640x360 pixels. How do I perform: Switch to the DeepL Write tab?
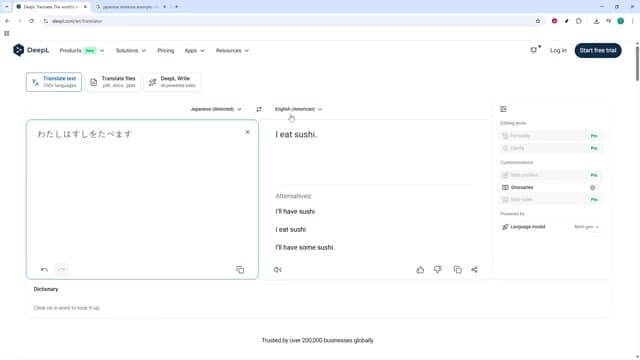pos(172,82)
